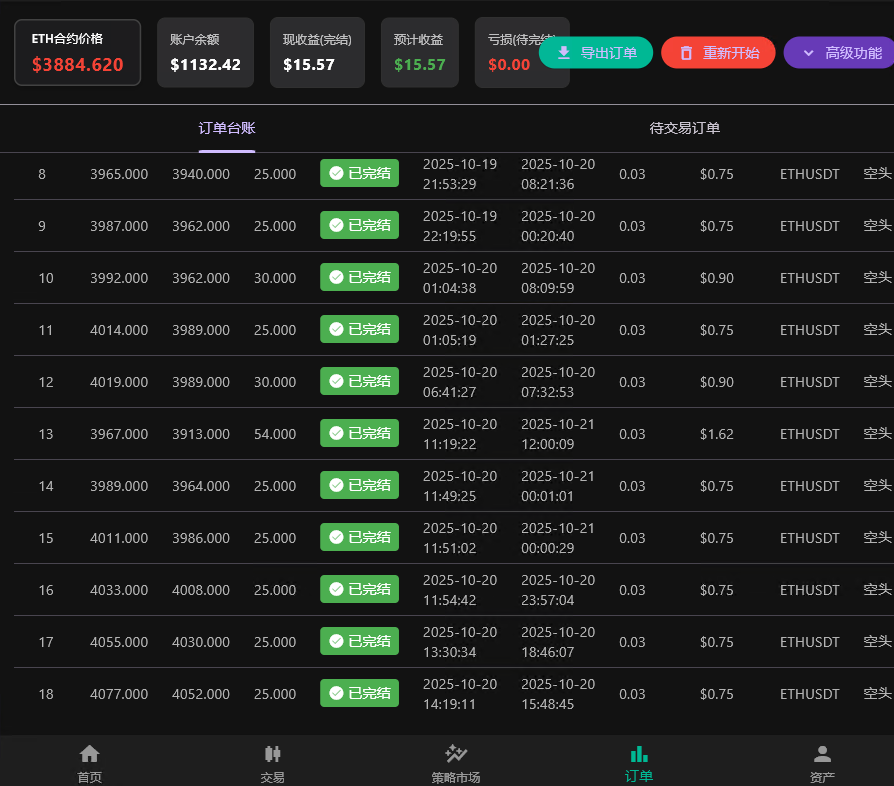Switch to the 待交易订单 tab
The image size is (894, 786).
tap(684, 128)
